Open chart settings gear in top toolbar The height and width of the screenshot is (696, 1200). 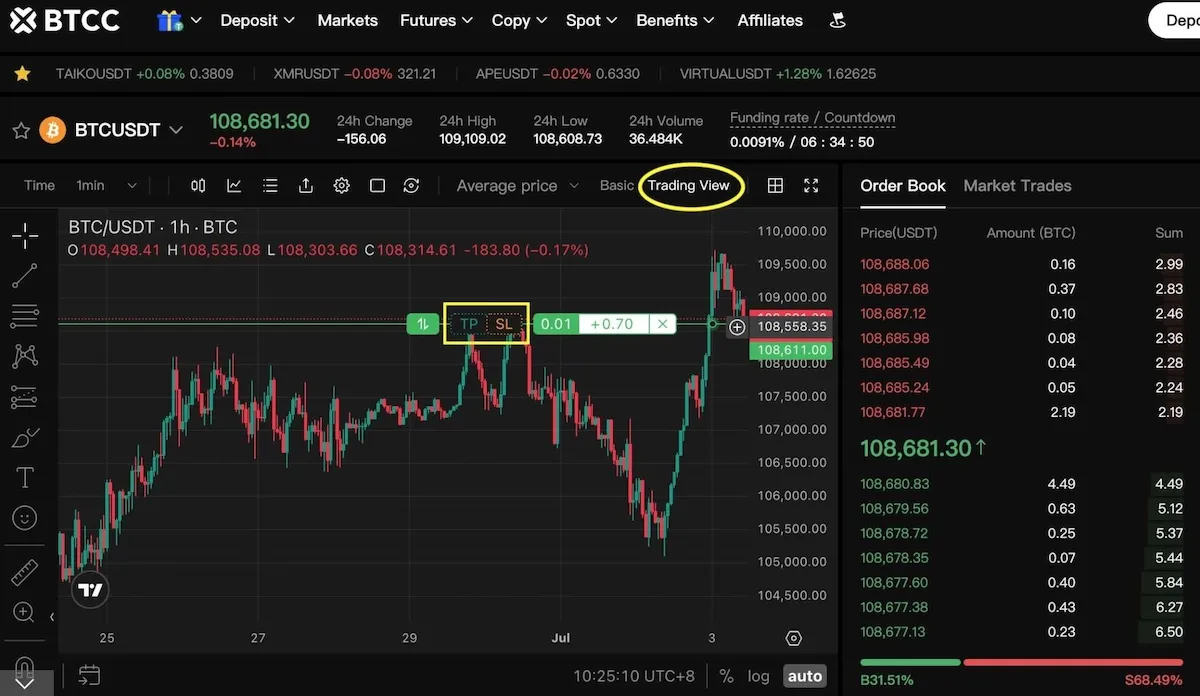coord(342,185)
